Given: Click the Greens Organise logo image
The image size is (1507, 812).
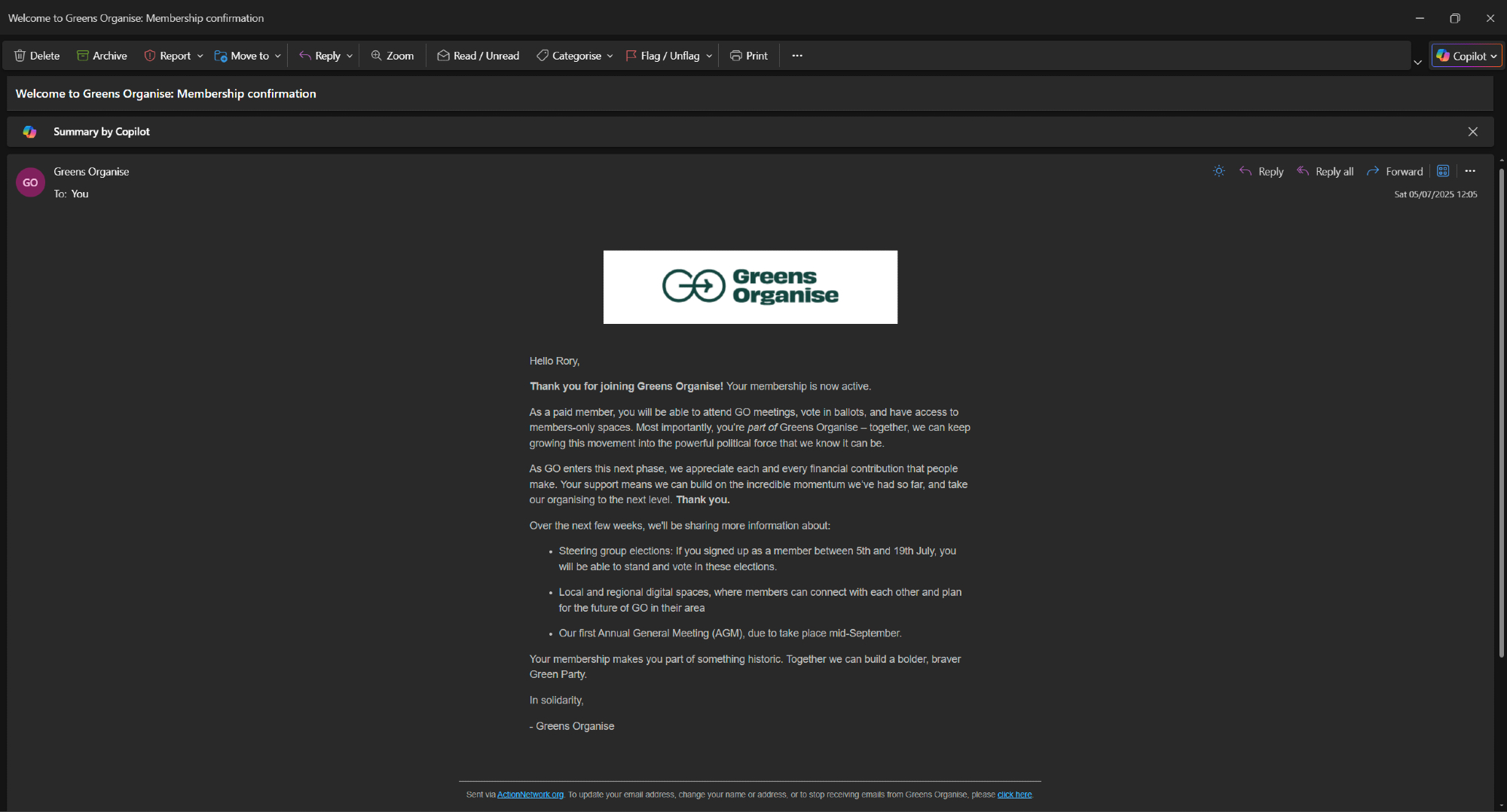Looking at the screenshot, I should coord(750,287).
